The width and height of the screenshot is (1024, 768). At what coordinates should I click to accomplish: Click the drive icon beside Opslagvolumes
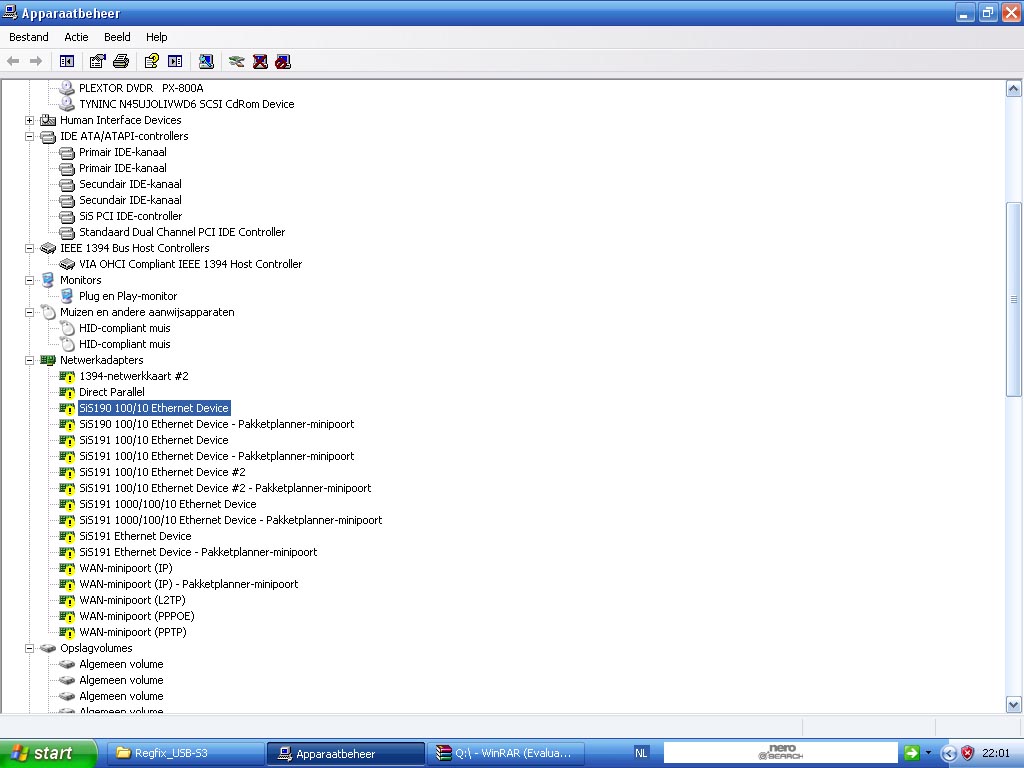(48, 648)
